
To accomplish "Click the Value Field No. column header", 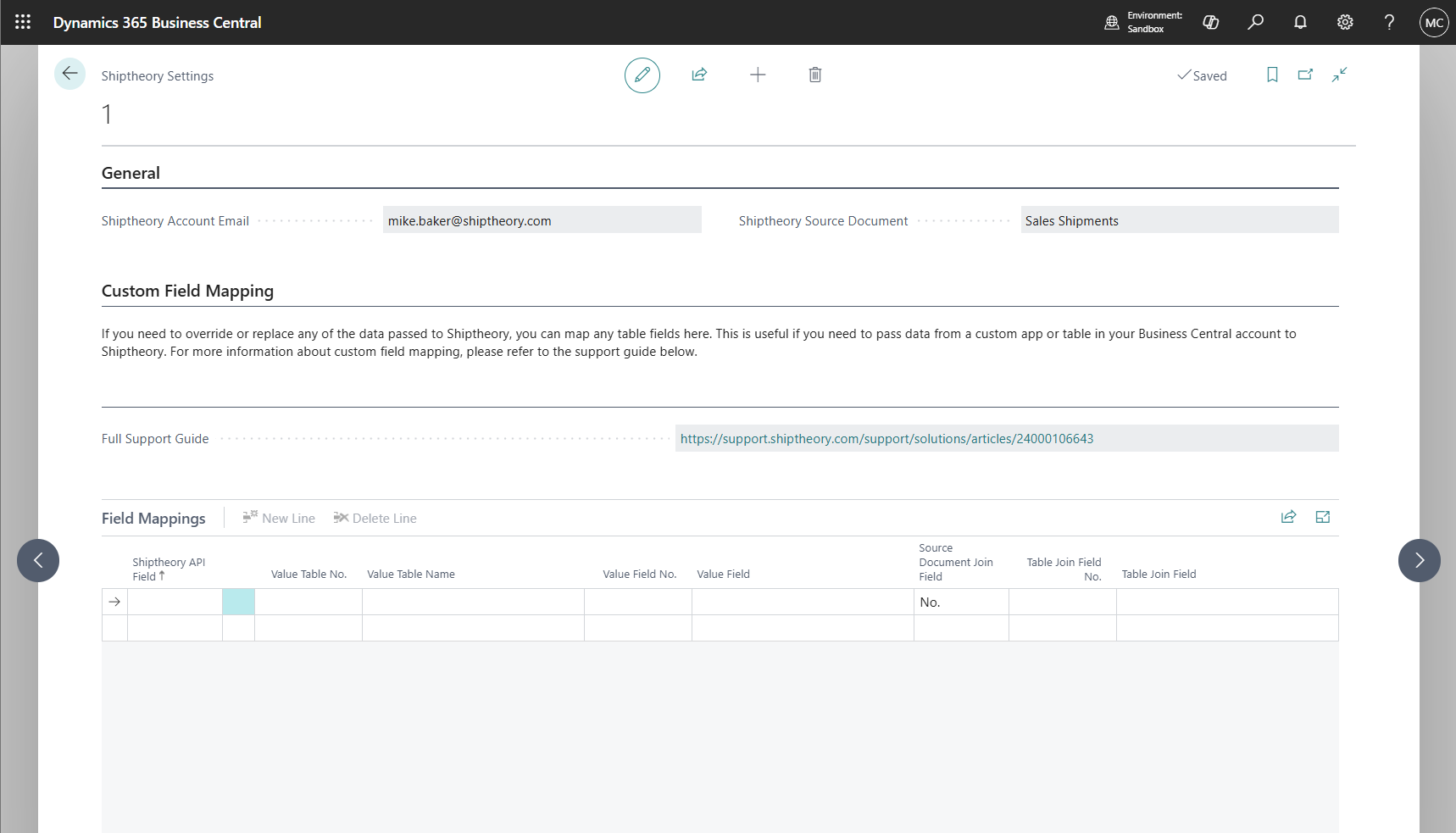I will [640, 575].
